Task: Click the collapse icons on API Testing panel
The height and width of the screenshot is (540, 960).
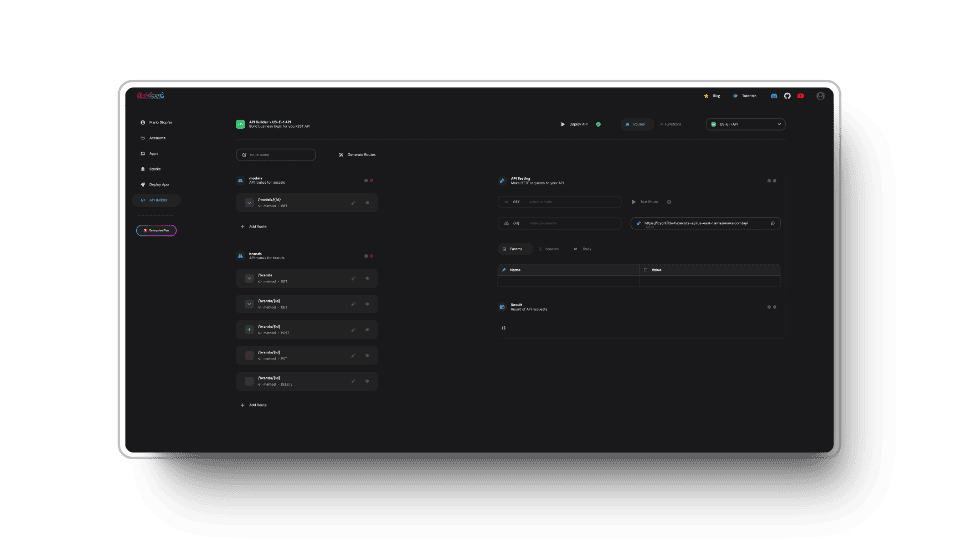Action: pyautogui.click(x=771, y=181)
